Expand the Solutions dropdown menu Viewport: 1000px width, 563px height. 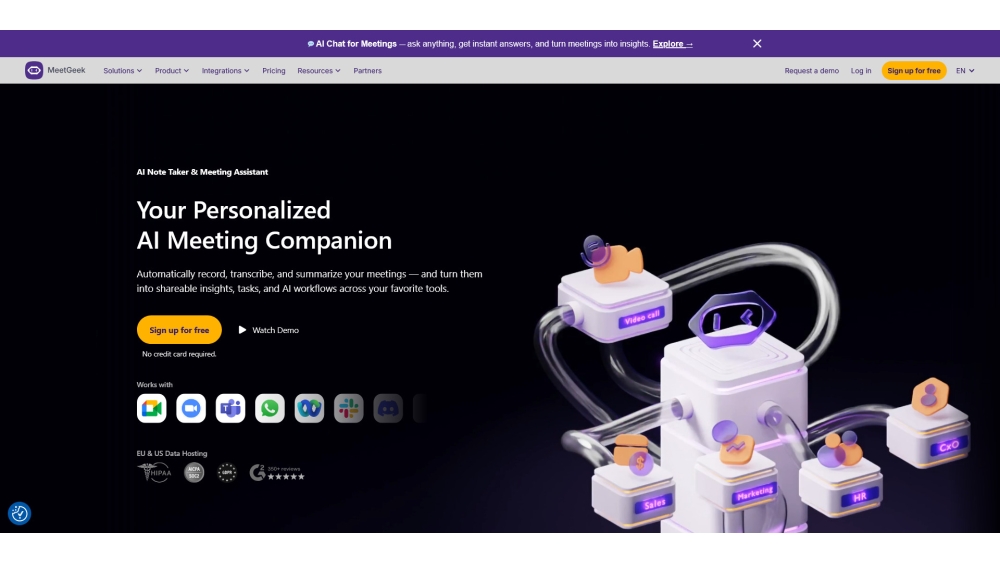(x=122, y=71)
